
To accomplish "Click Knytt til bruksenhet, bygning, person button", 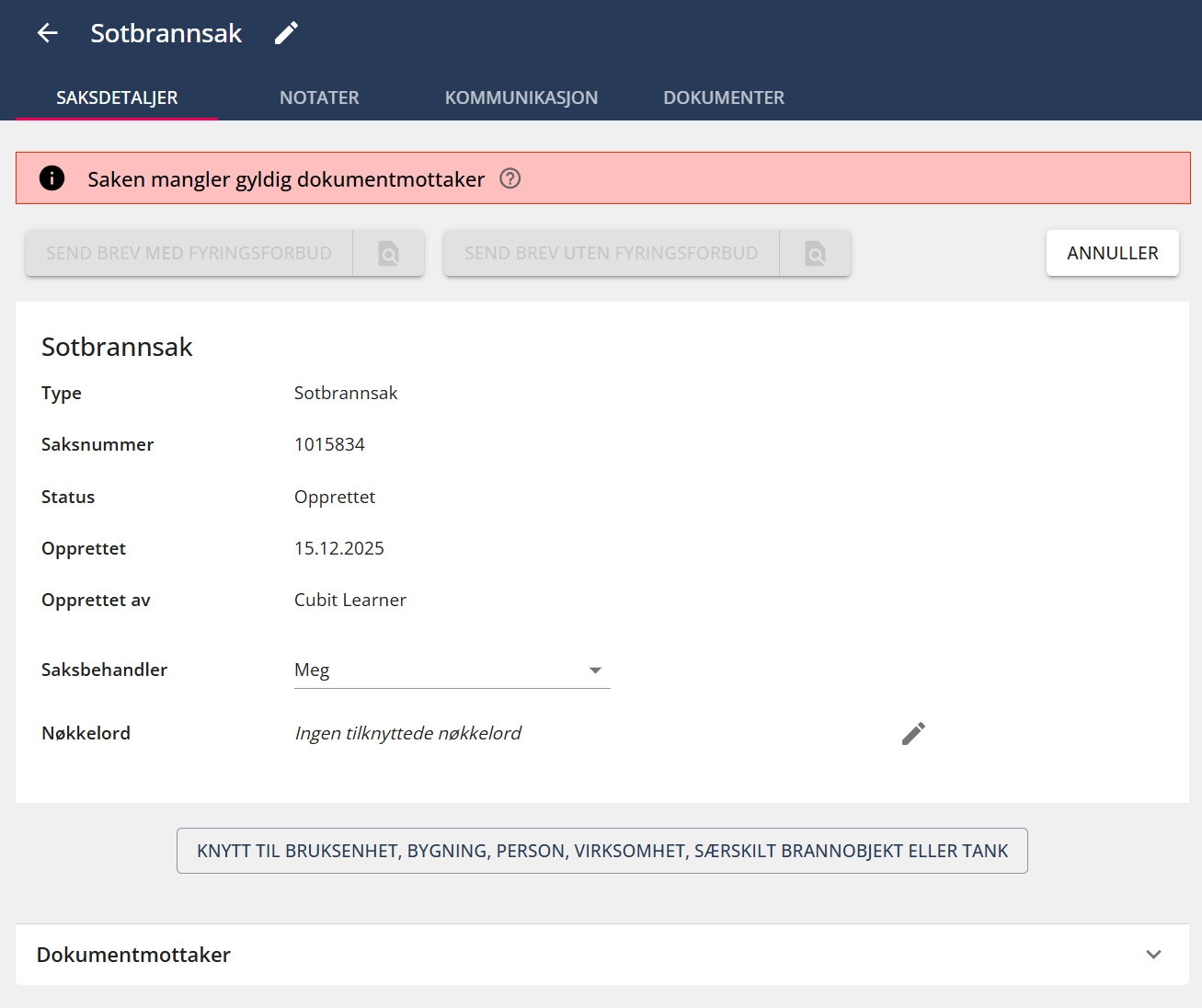I will 602,851.
